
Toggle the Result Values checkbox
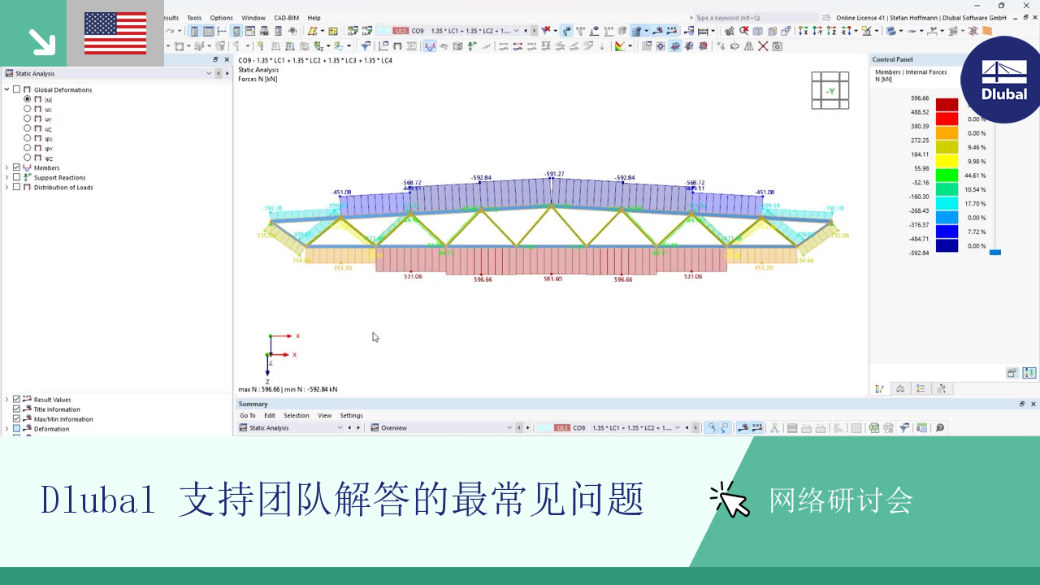click(x=17, y=399)
